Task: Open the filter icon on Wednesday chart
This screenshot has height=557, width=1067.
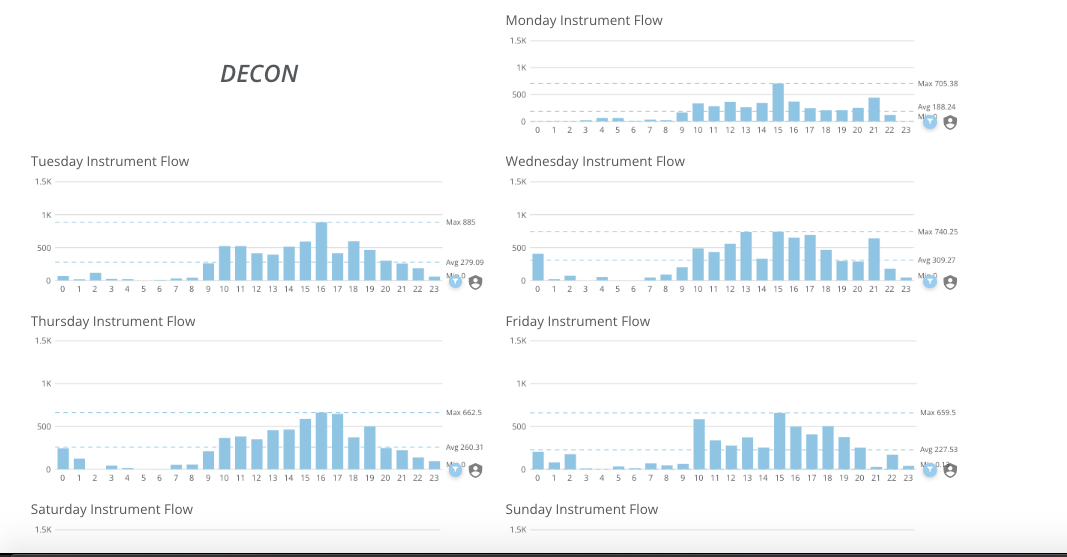Action: [x=930, y=282]
